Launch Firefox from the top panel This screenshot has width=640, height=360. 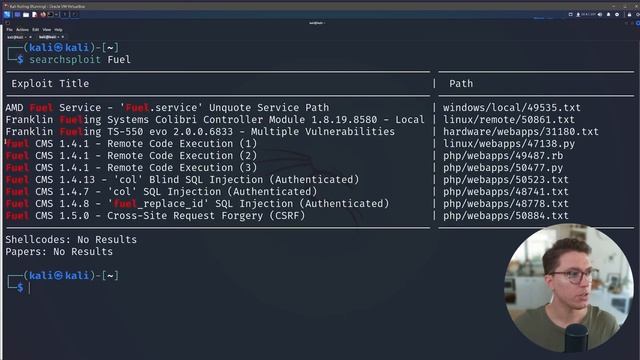(43, 14)
